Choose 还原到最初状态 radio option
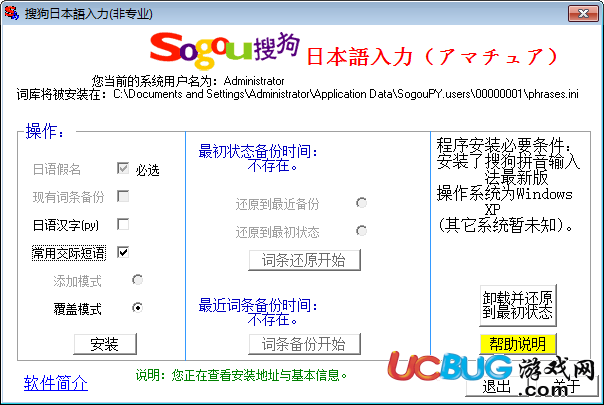Image resolution: width=604 pixels, height=405 pixels. tap(361, 231)
